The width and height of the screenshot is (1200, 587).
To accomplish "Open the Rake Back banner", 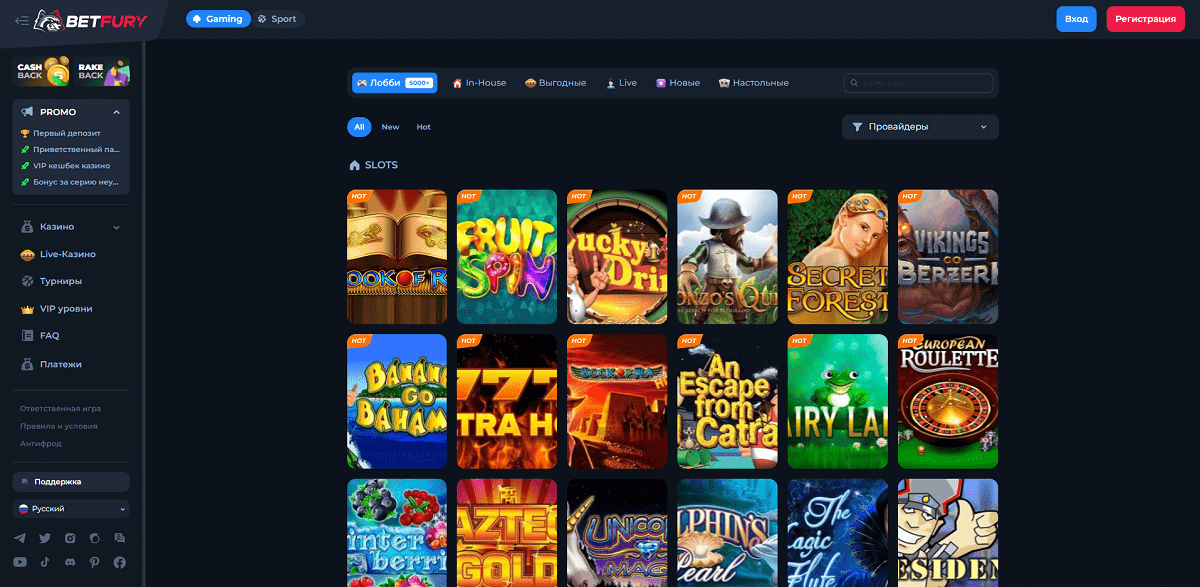I will 102,72.
